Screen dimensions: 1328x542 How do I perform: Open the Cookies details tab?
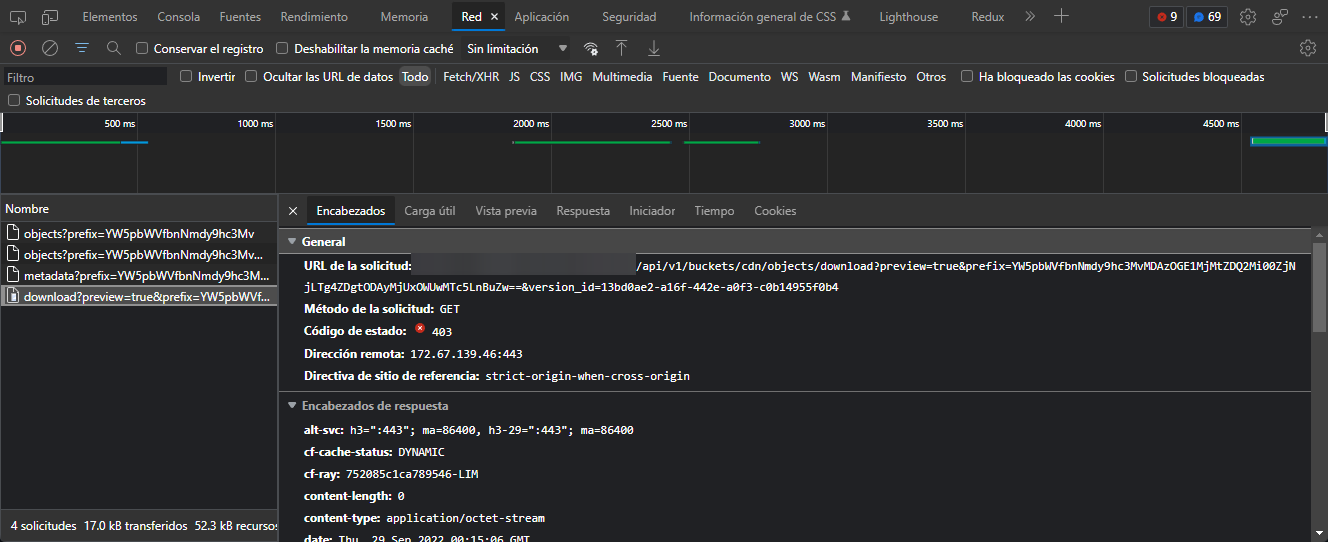(775, 211)
